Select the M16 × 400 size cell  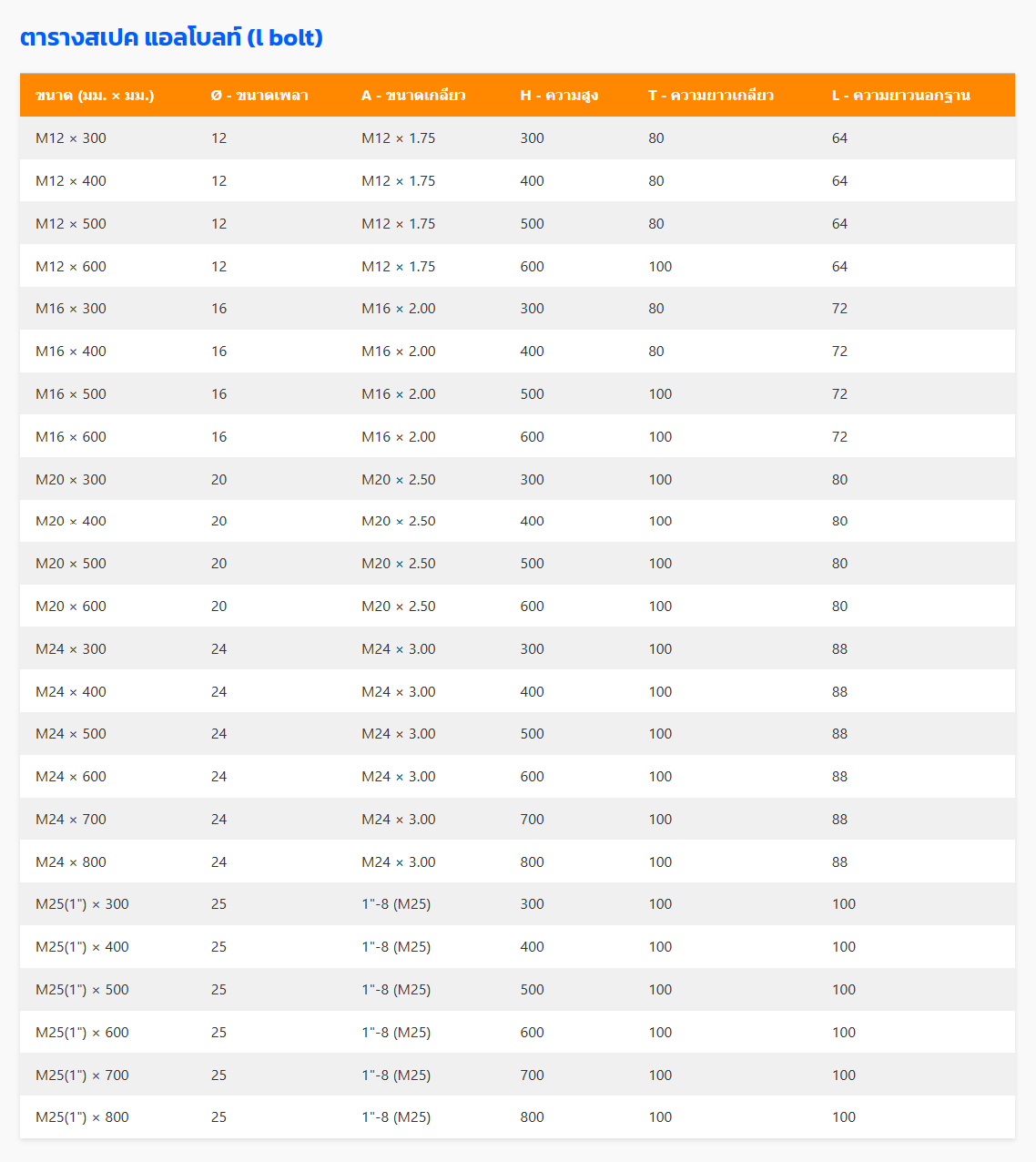click(71, 352)
